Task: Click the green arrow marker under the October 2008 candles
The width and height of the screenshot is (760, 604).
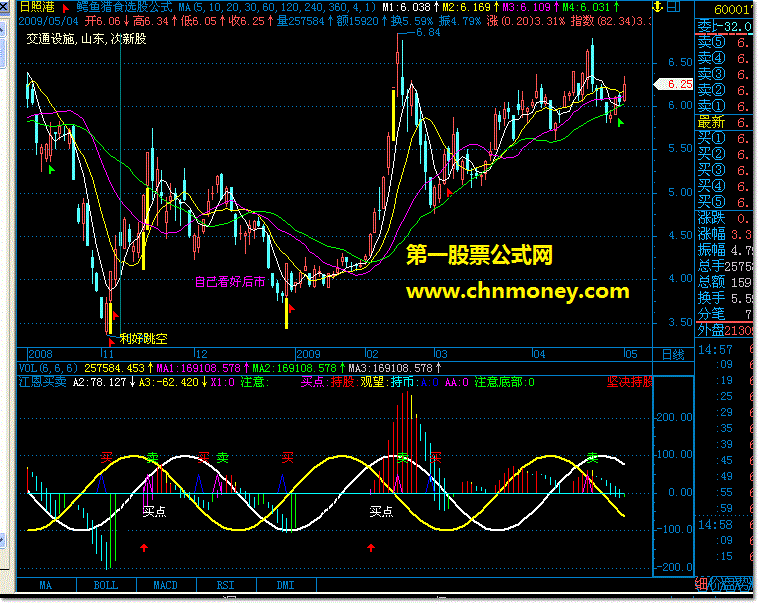Action: [52, 170]
